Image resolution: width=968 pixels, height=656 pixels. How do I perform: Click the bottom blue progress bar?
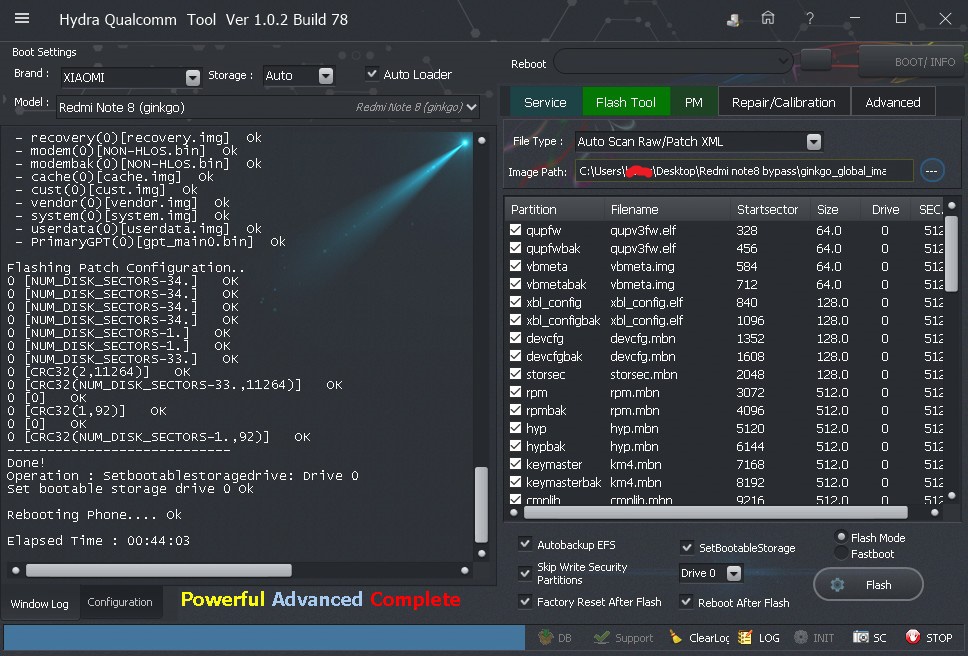(264, 637)
